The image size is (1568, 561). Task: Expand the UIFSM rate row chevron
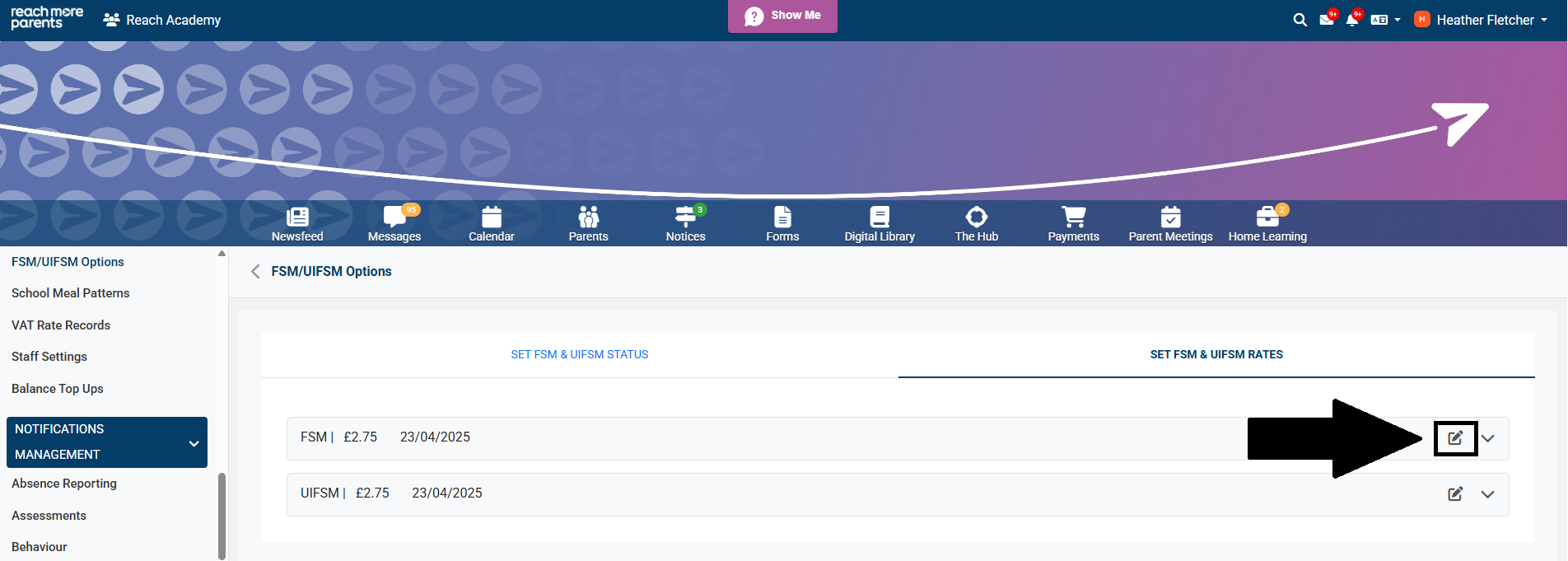[x=1487, y=494]
